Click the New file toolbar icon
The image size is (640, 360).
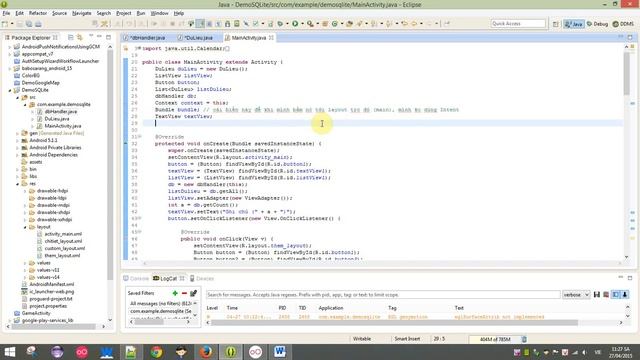(5, 24)
